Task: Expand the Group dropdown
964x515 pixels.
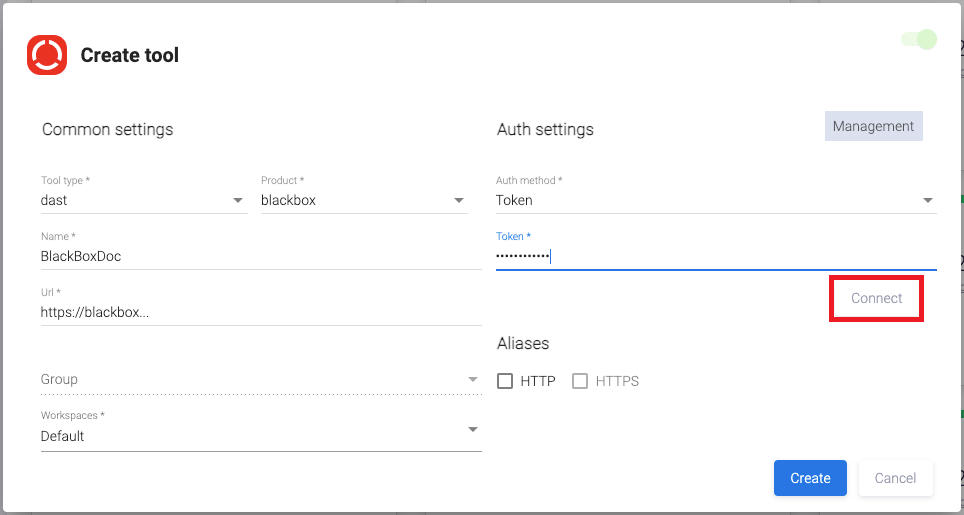Action: pyautogui.click(x=260, y=380)
